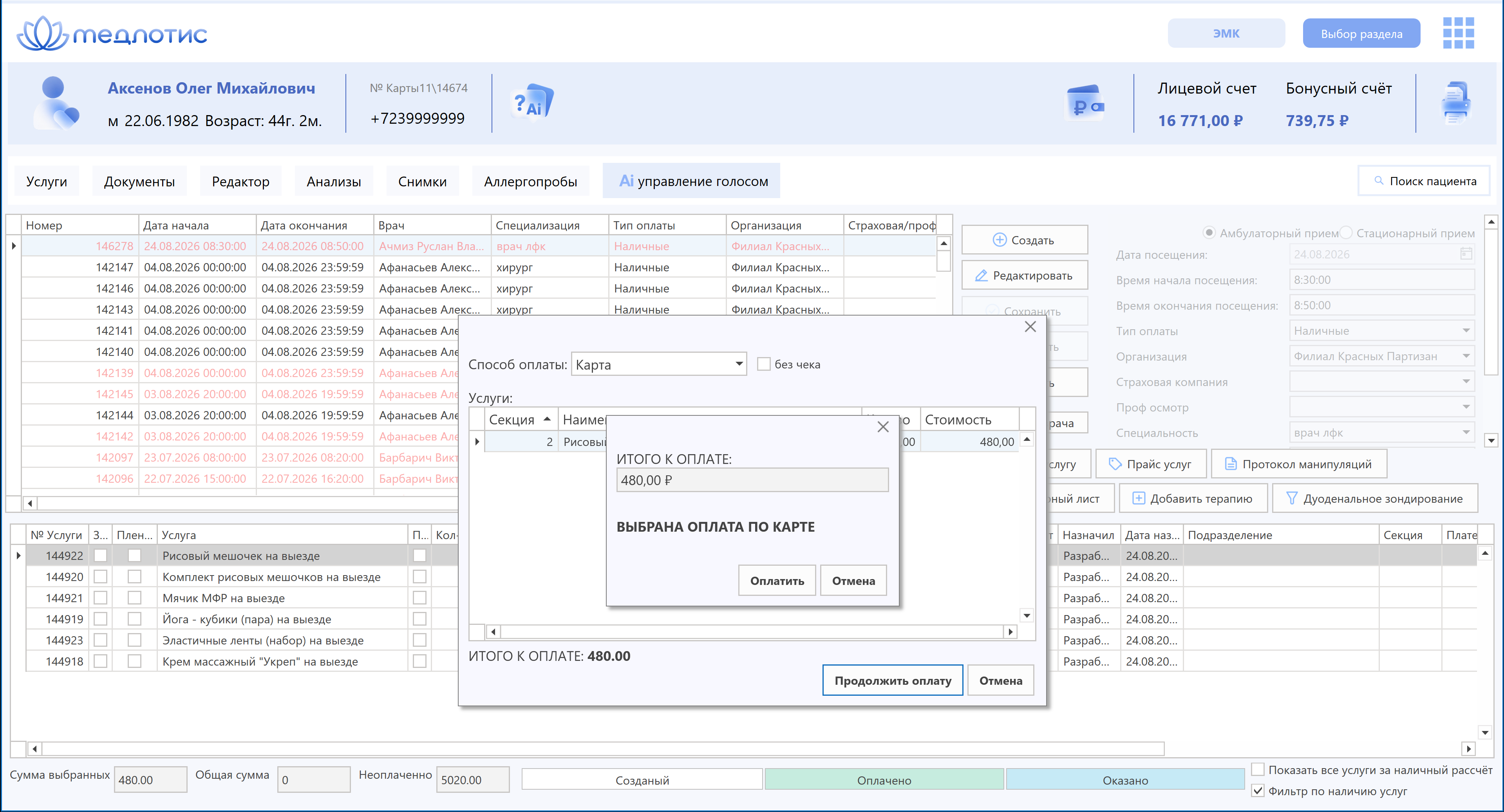The width and height of the screenshot is (1504, 812).
Task: Open Прайс услуг price tag button
Action: 1151,464
